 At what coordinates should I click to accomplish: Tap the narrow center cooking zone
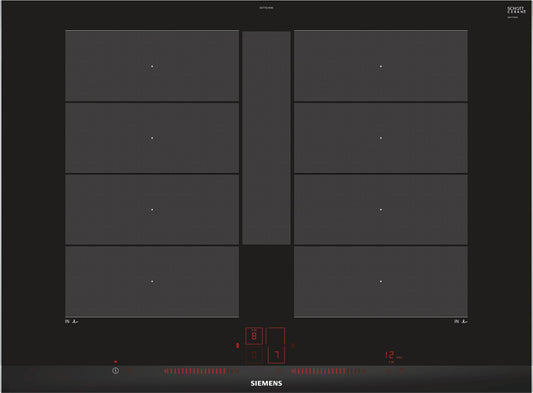[x=266, y=138]
